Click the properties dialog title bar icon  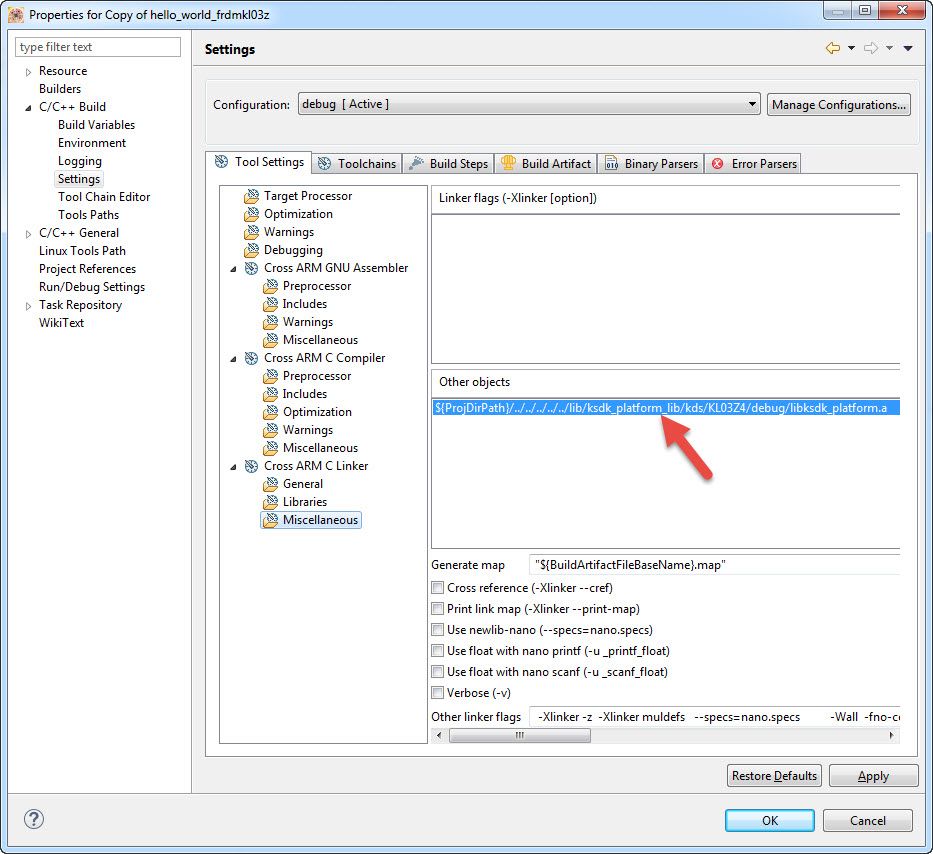coord(16,15)
